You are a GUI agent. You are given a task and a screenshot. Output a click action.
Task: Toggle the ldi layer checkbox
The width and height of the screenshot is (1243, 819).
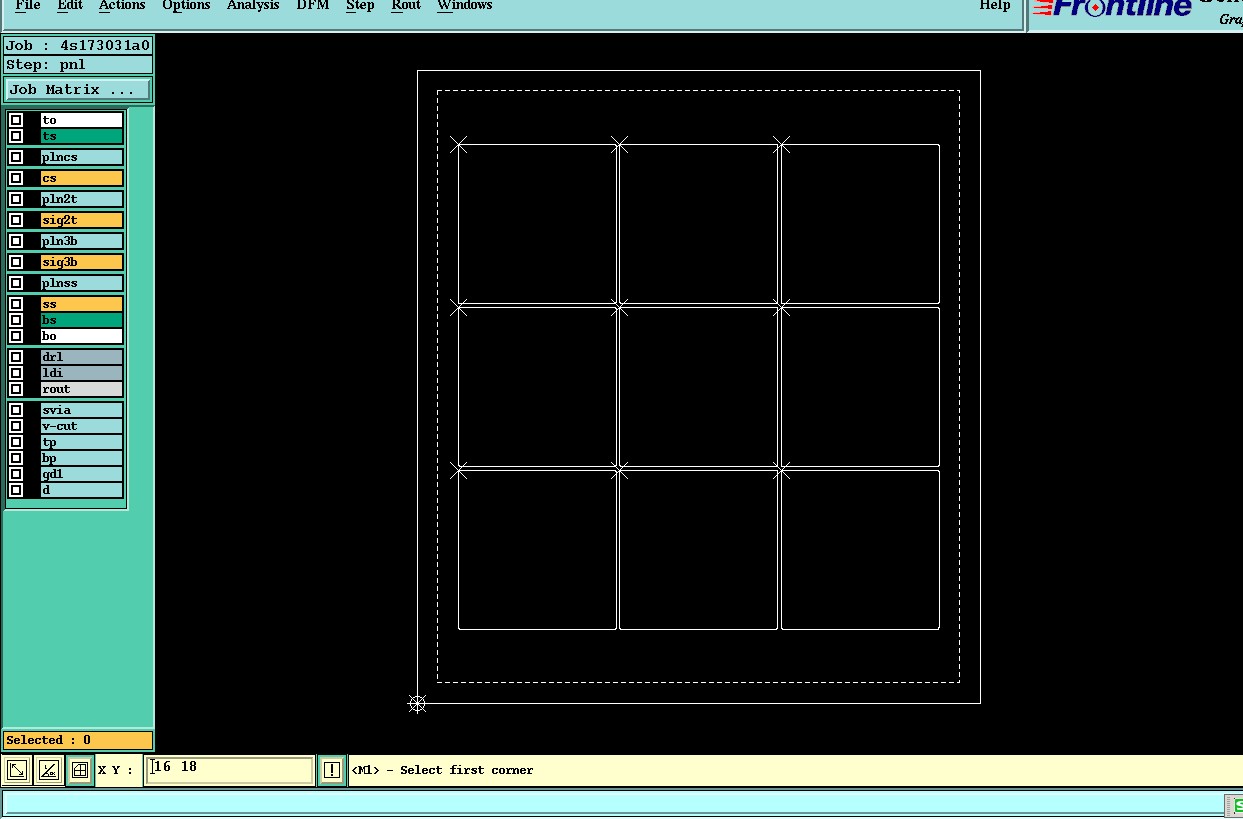(x=16, y=373)
